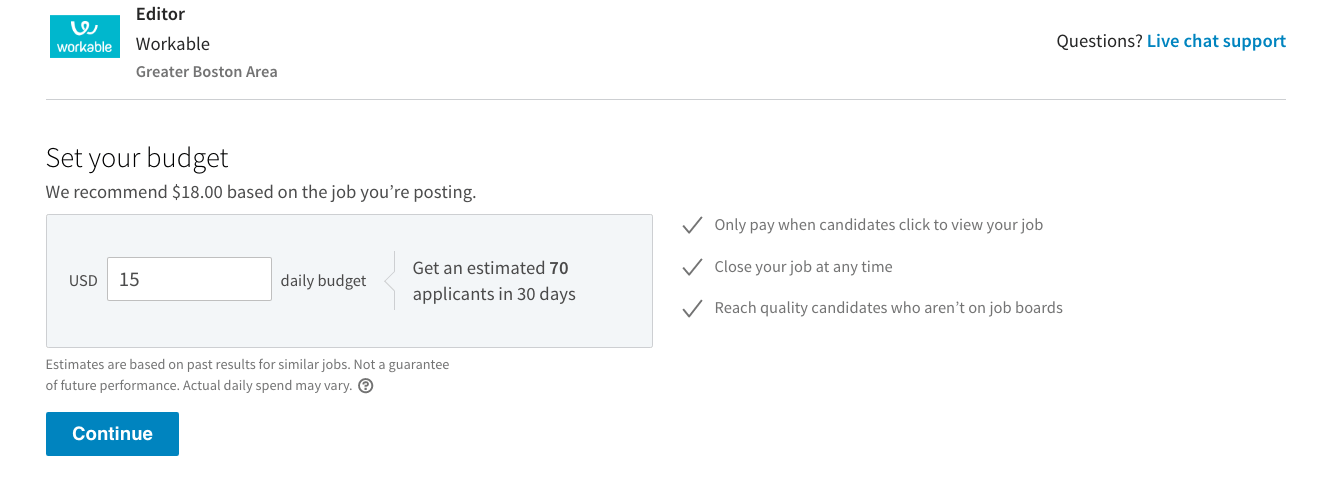Click the checkmark beside 'Close your job at any time'
The height and width of the screenshot is (482, 1324).
[x=692, y=267]
